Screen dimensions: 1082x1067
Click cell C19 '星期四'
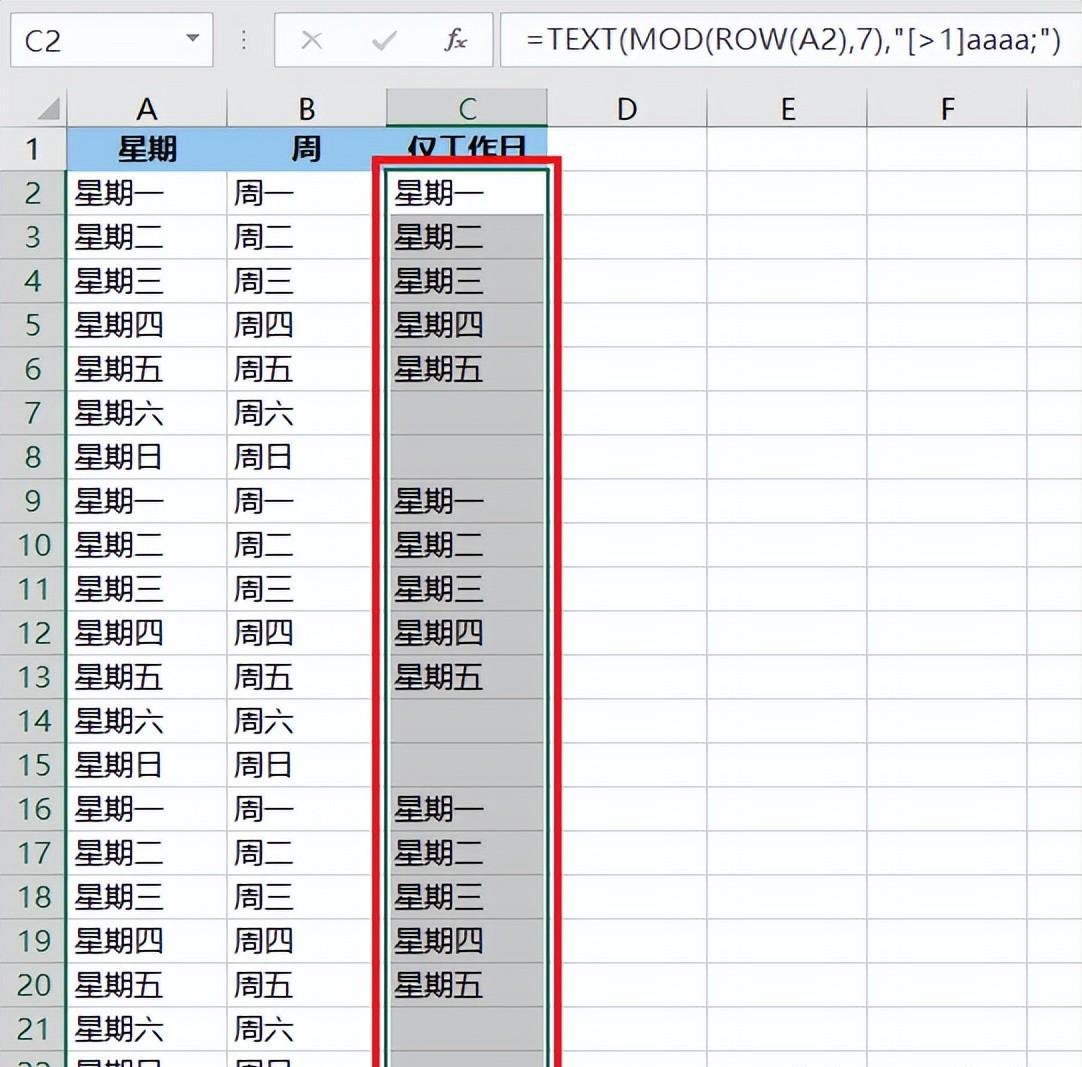click(x=467, y=941)
